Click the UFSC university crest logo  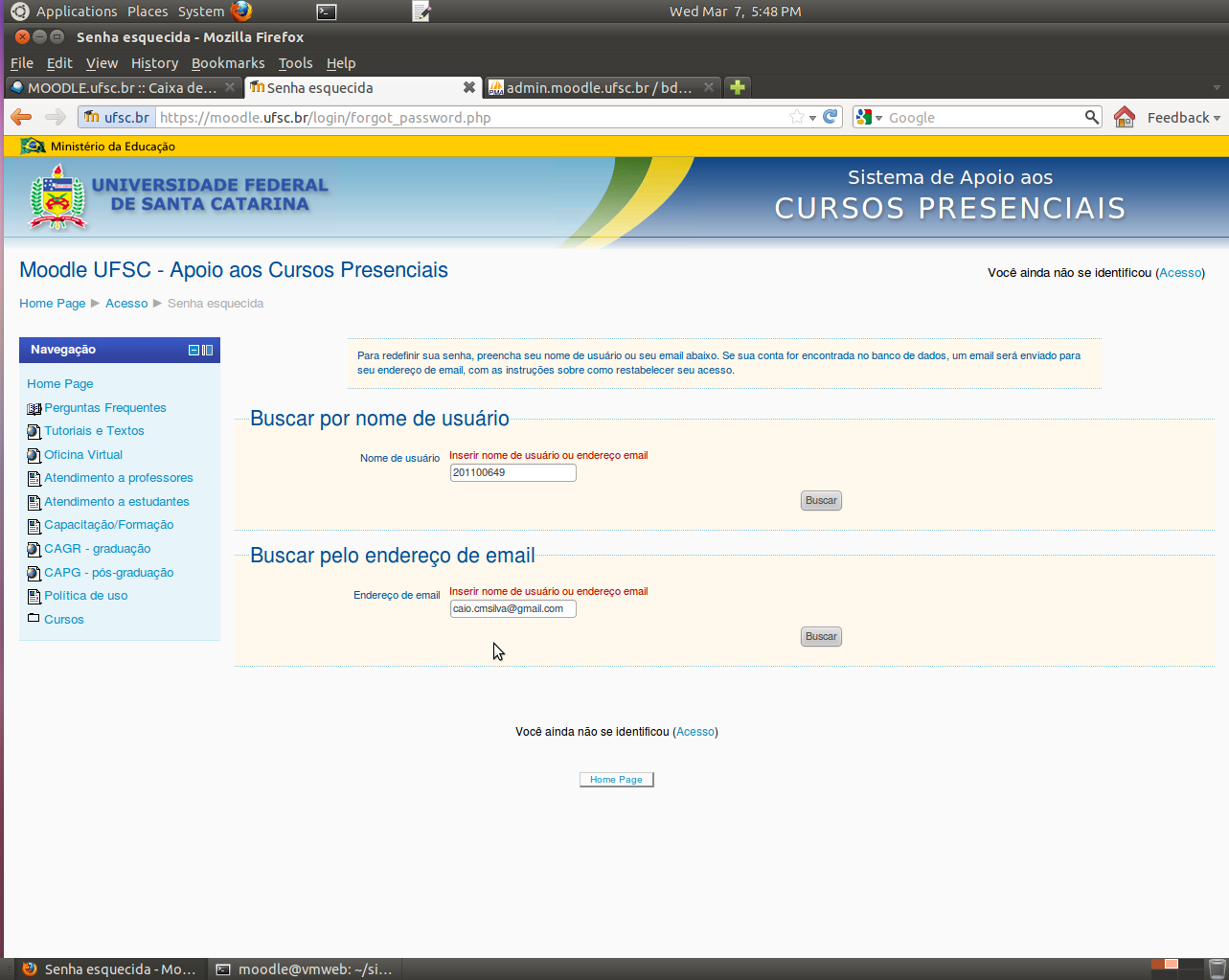(x=58, y=197)
